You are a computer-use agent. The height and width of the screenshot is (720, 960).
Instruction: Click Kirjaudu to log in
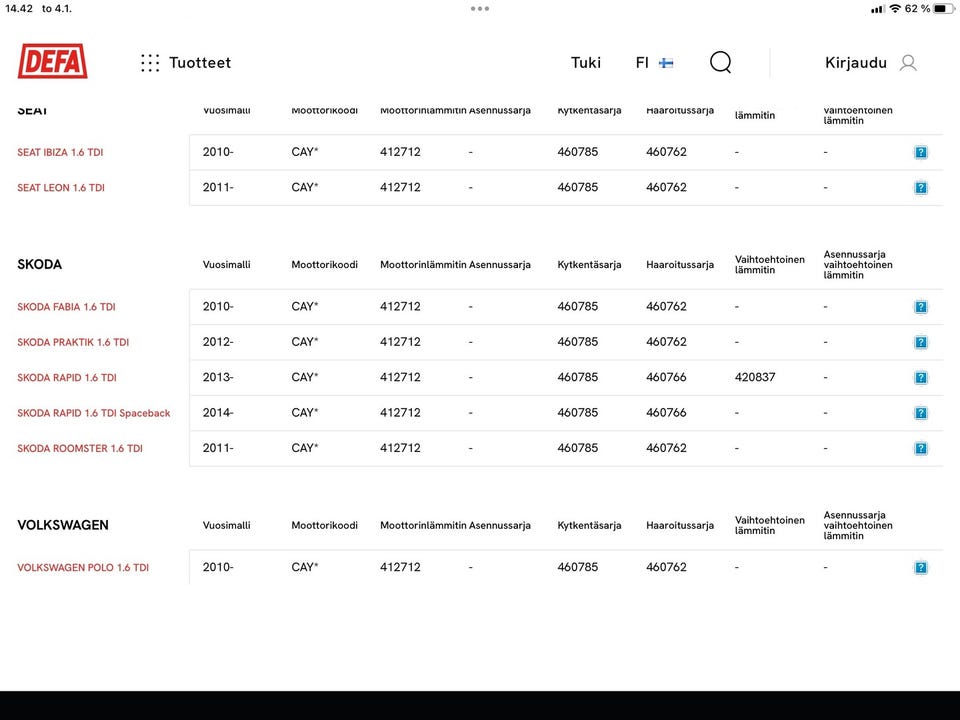tap(855, 62)
